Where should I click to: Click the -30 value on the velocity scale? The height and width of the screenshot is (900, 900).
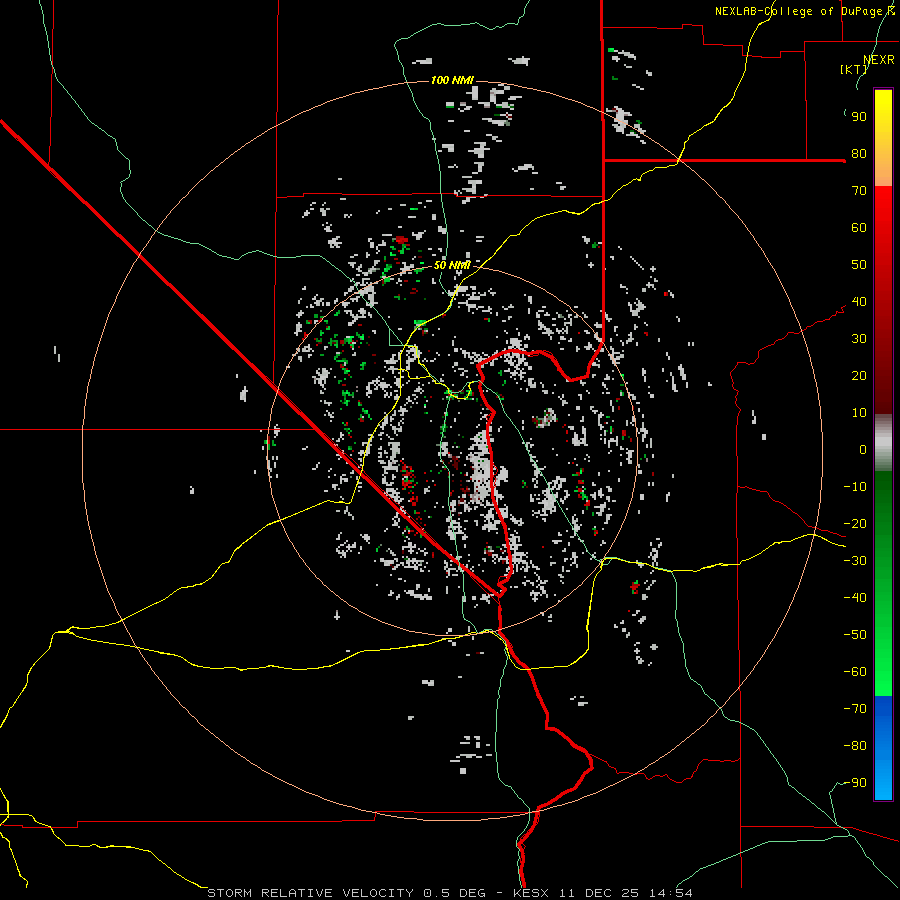(855, 561)
